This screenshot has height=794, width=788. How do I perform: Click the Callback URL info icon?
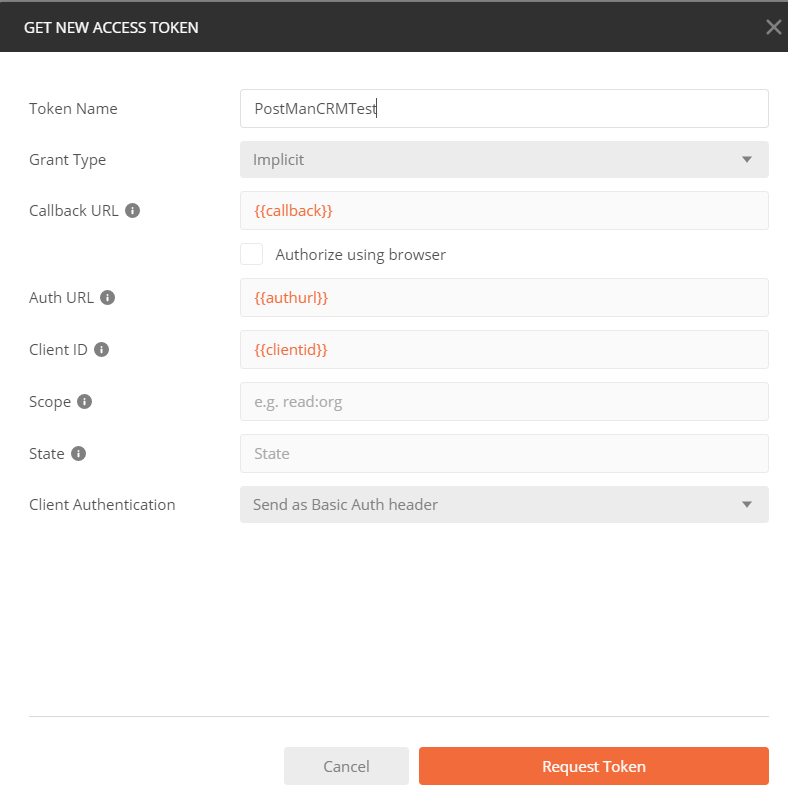[x=133, y=211]
